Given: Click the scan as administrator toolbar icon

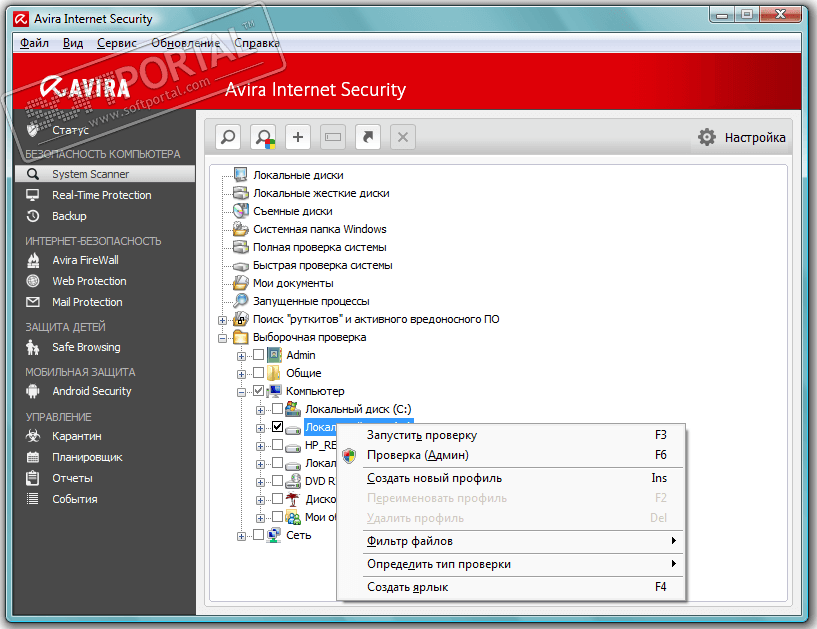Looking at the screenshot, I should [x=263, y=138].
